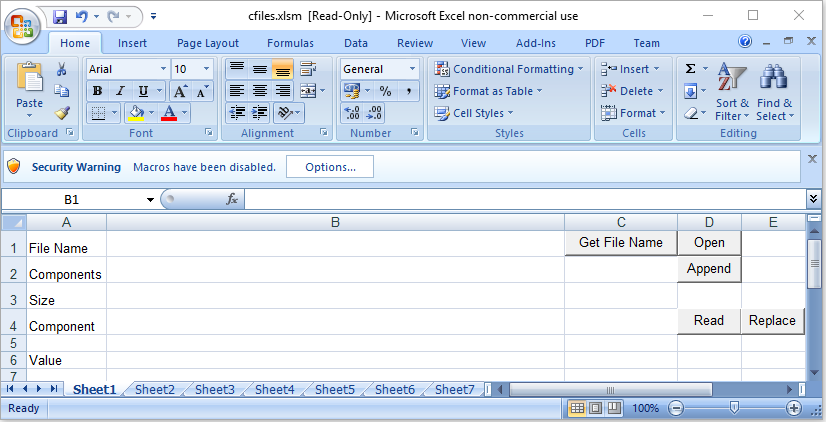826x422 pixels.
Task: Switch to the Page Layout ribbon tab
Action: 208,43
